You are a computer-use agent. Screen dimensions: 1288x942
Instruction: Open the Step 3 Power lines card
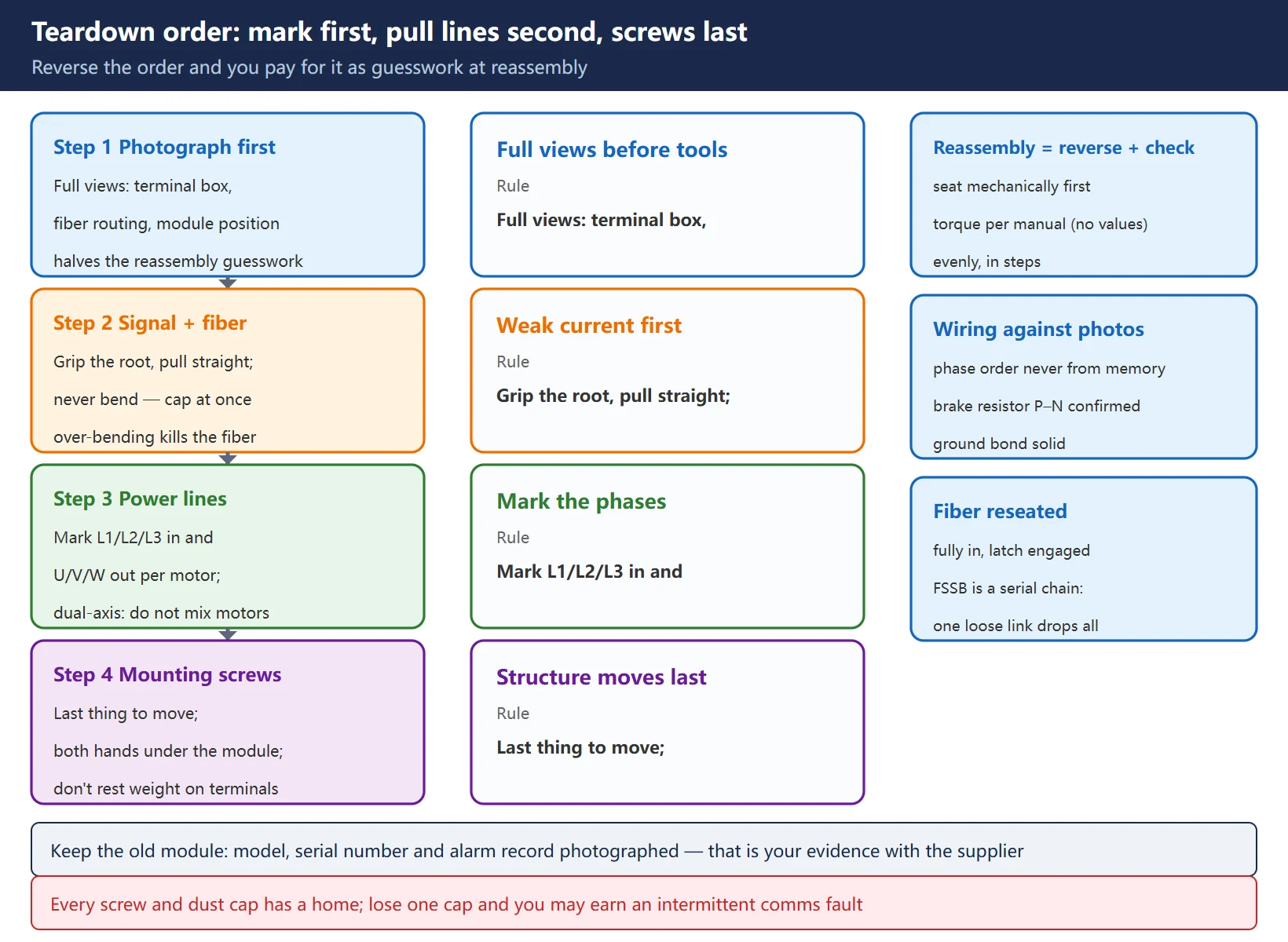pyautogui.click(x=228, y=546)
